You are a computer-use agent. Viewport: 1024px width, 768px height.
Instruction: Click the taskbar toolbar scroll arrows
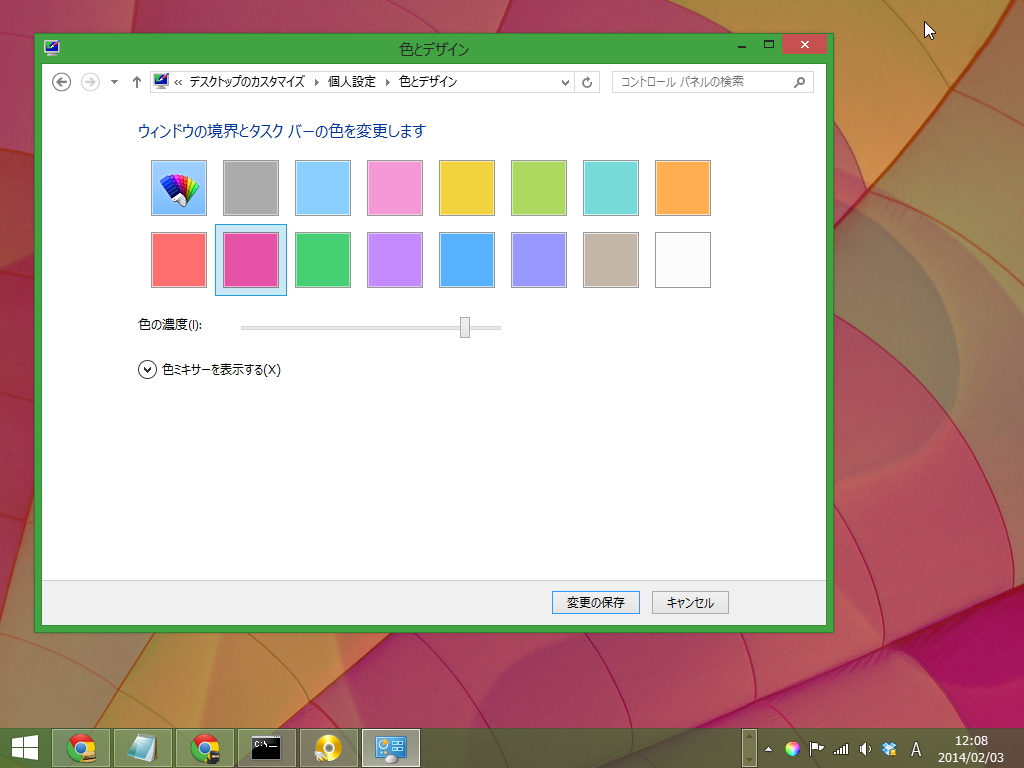click(749, 748)
